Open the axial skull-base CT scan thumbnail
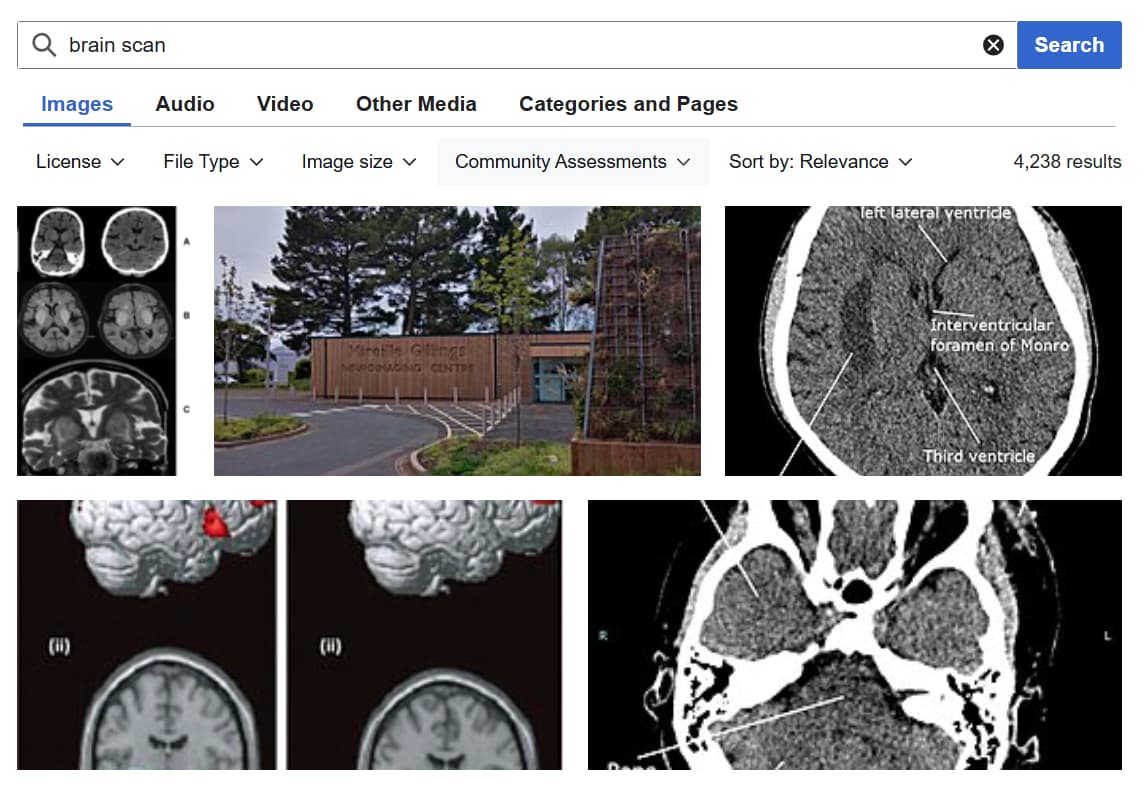1145x785 pixels. click(854, 635)
